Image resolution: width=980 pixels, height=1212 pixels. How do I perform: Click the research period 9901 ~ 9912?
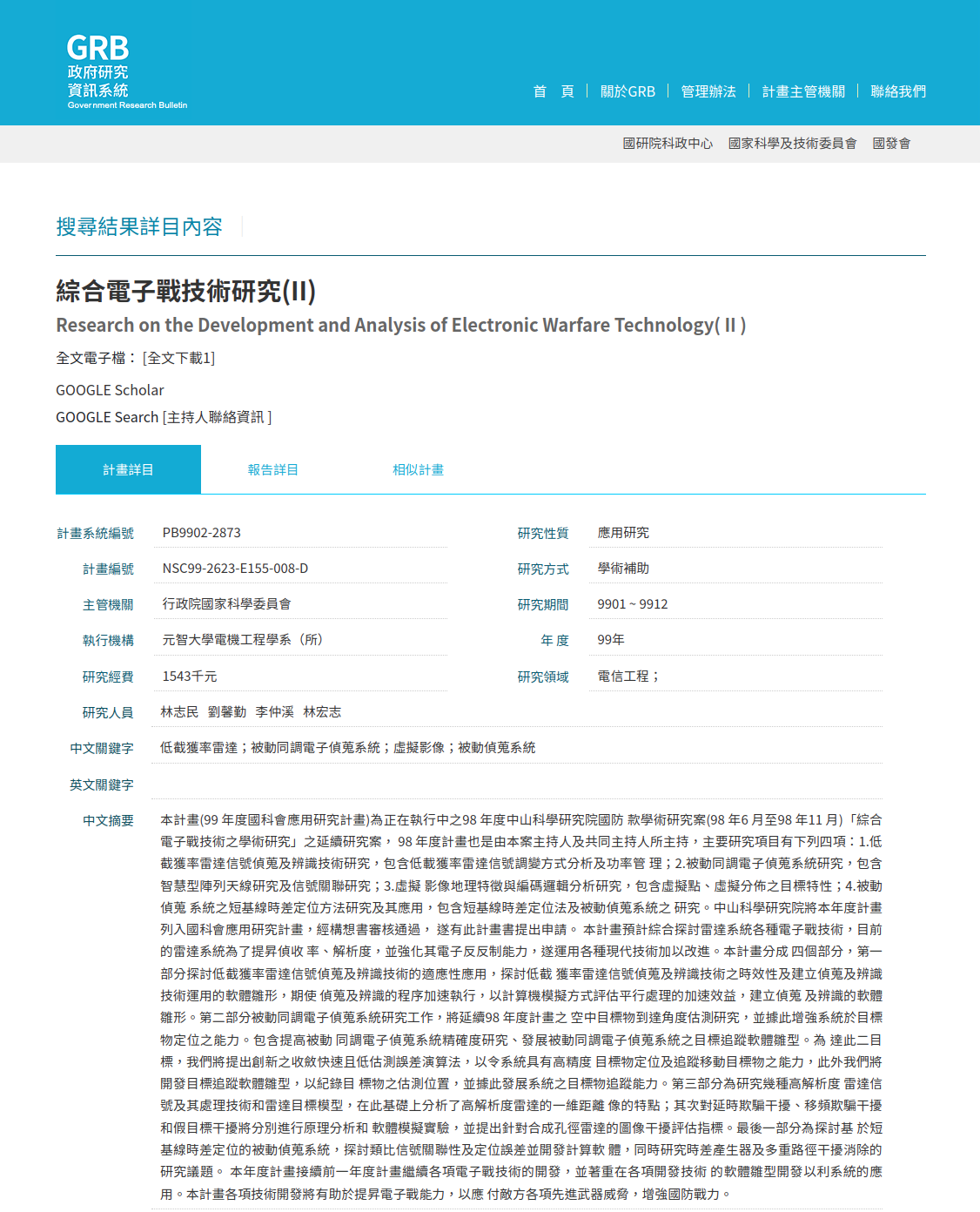click(x=633, y=604)
